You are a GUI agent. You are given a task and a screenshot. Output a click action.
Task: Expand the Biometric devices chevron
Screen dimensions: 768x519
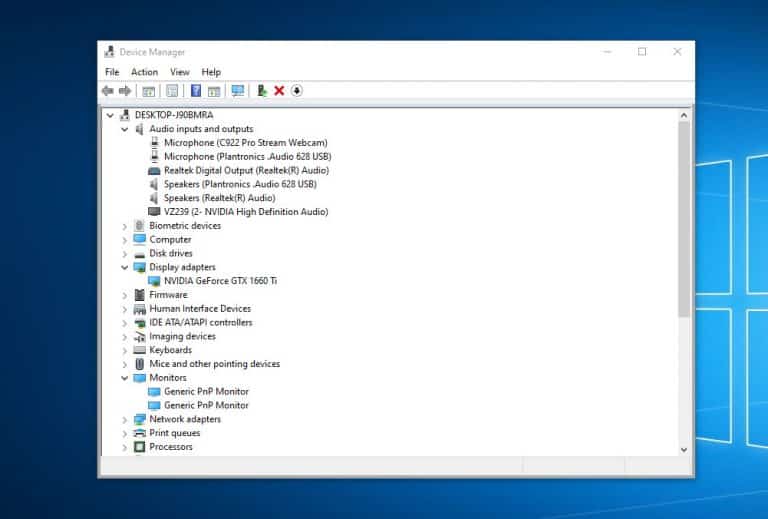click(x=124, y=226)
